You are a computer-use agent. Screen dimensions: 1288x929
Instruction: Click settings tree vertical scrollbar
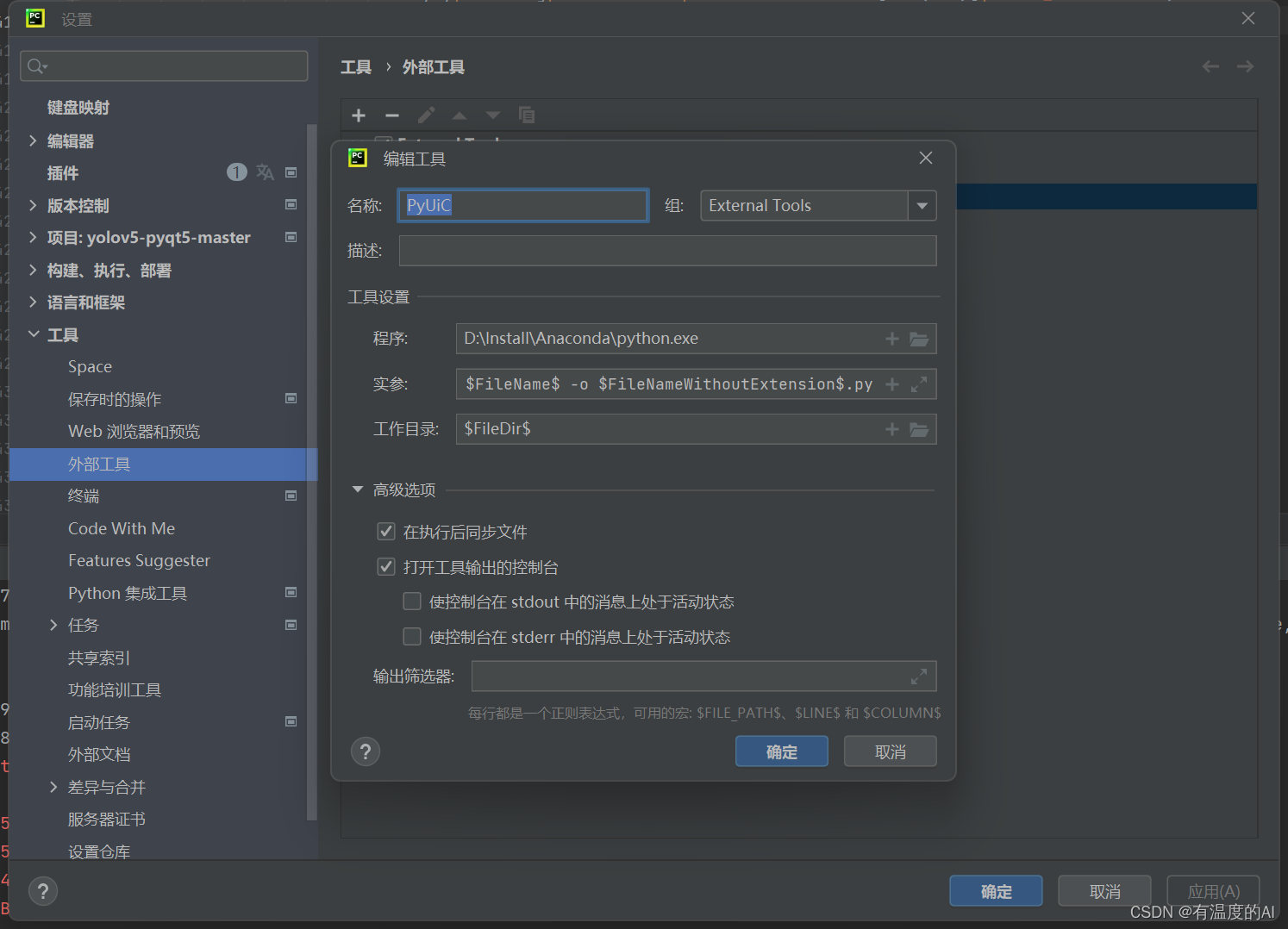tap(312, 472)
